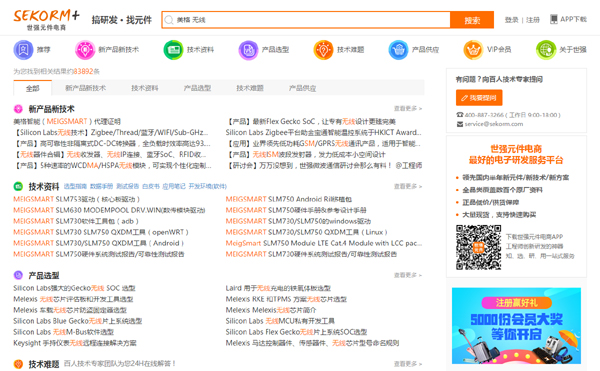600x371 pixels.
Task: Filter by 选型指南 sub-category
Action: [x=75, y=186]
